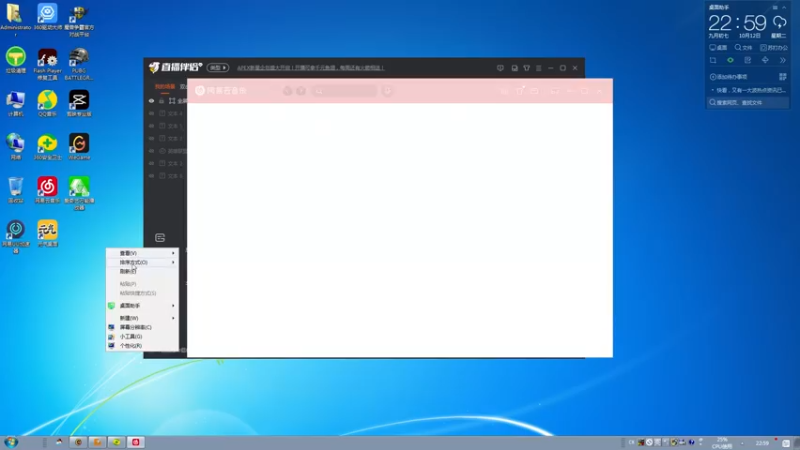The height and width of the screenshot is (450, 800).
Task: Click the green eye-care icon in widget
Action: coord(731,60)
